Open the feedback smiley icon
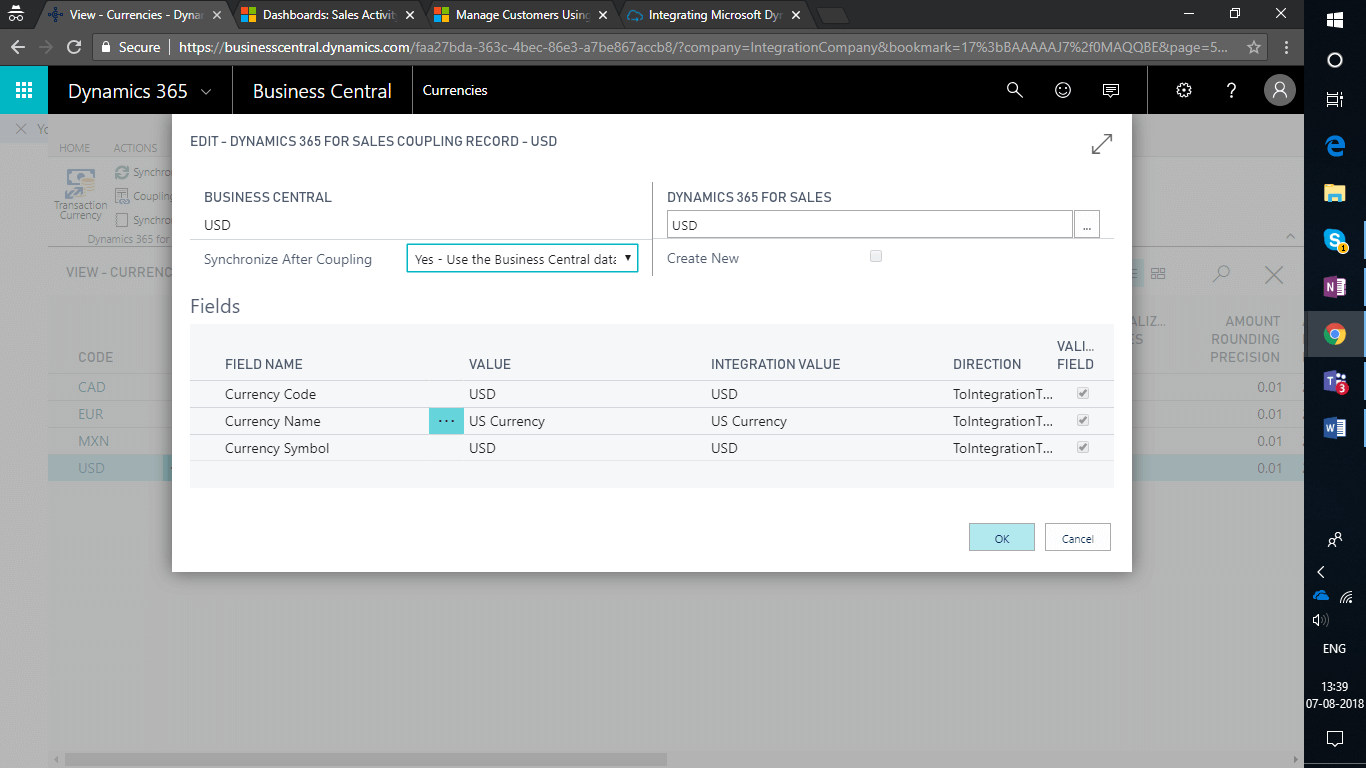Viewport: 1366px width, 768px height. coord(1063,90)
